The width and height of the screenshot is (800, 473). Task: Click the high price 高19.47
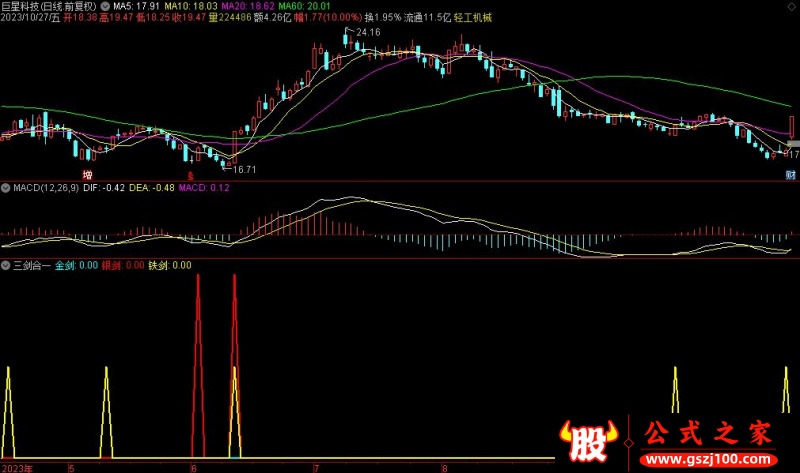click(x=116, y=18)
